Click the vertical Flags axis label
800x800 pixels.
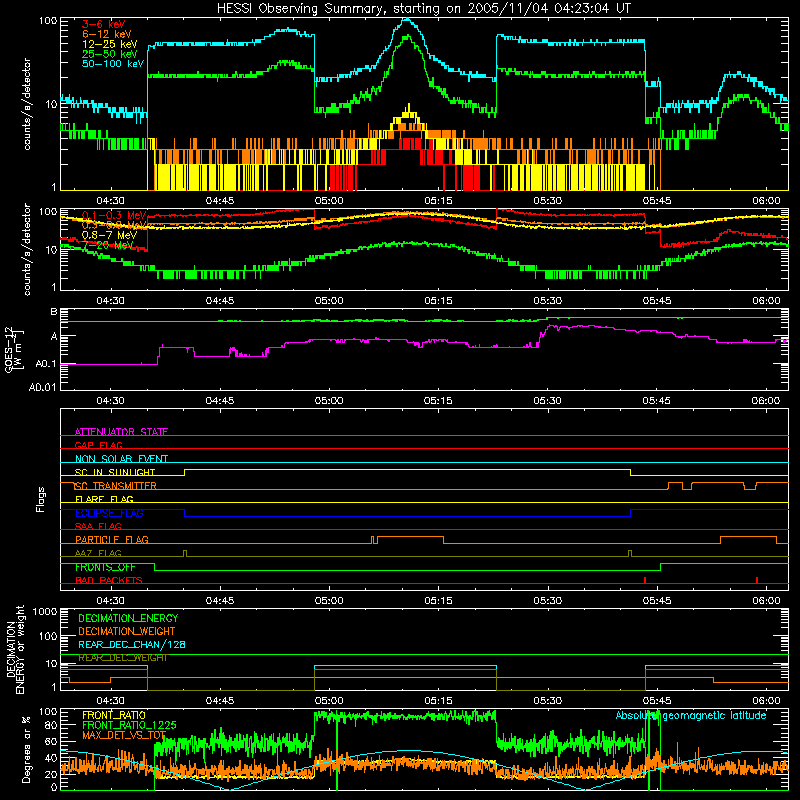41,499
